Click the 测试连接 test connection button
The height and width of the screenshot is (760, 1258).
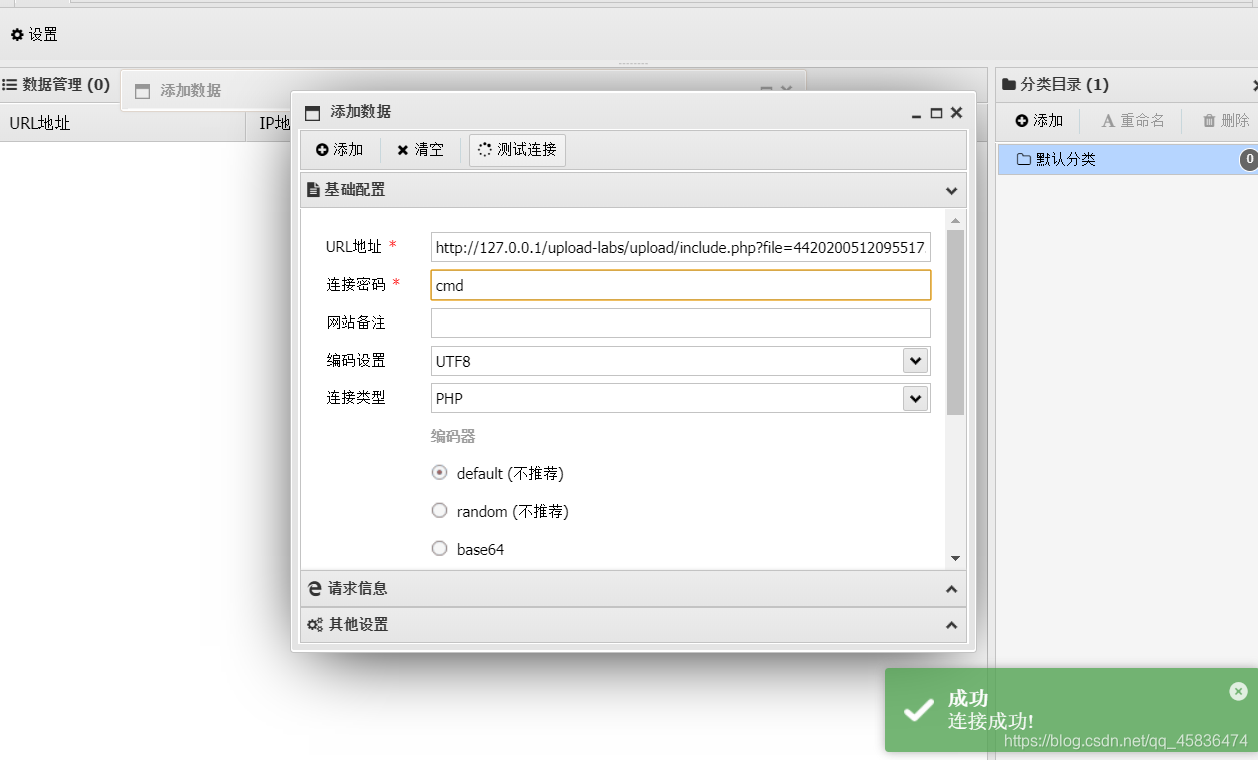(x=517, y=150)
